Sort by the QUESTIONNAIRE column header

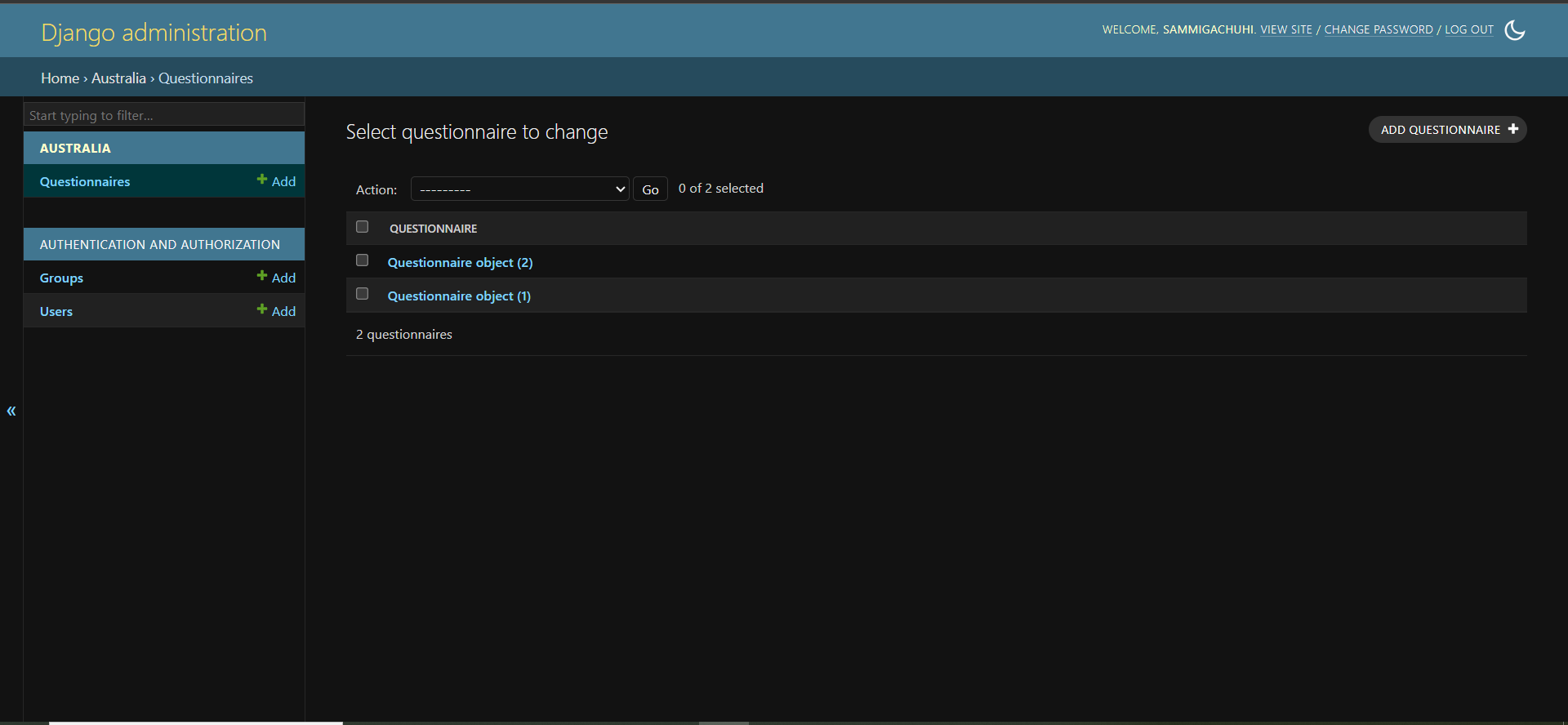pos(433,229)
